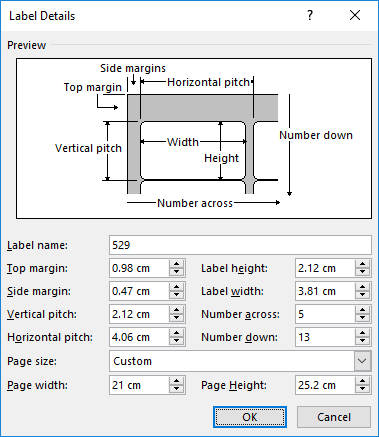The width and height of the screenshot is (379, 437).
Task: Click the Page Height value field
Action: click(x=325, y=385)
